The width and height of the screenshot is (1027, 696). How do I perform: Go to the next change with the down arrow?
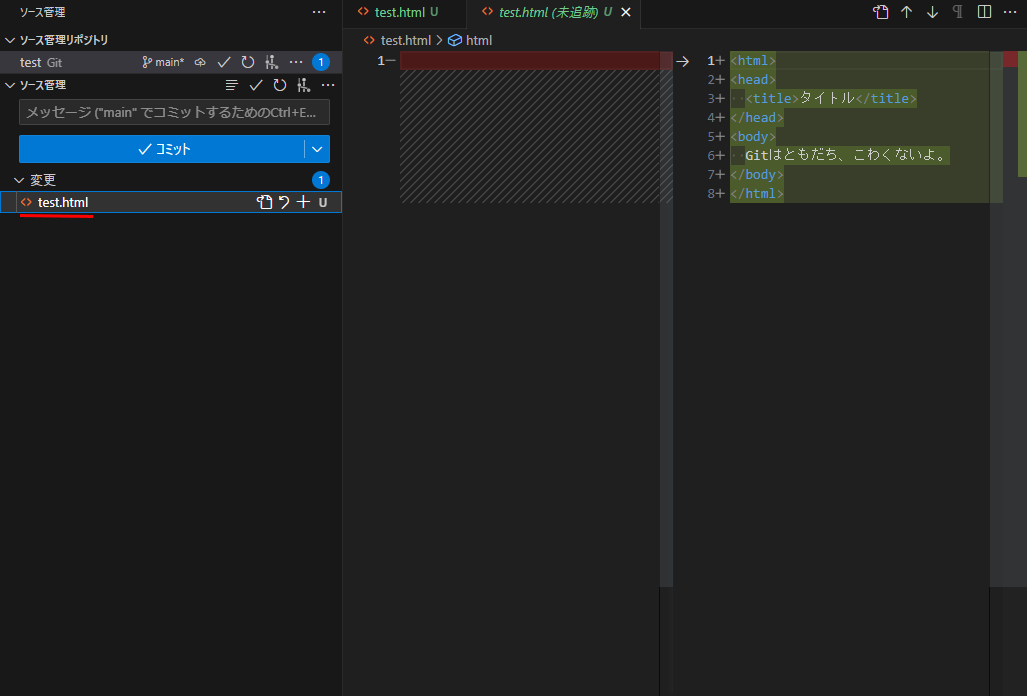[932, 12]
